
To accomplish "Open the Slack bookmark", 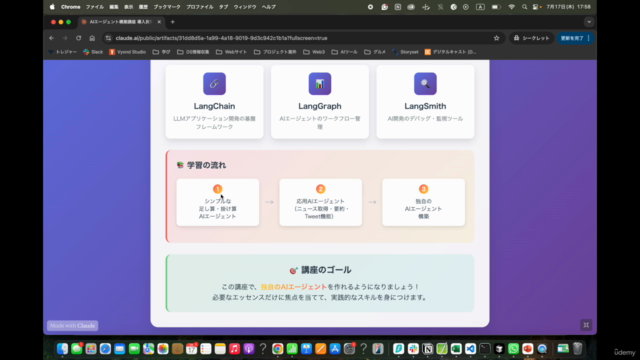I will [x=93, y=52].
